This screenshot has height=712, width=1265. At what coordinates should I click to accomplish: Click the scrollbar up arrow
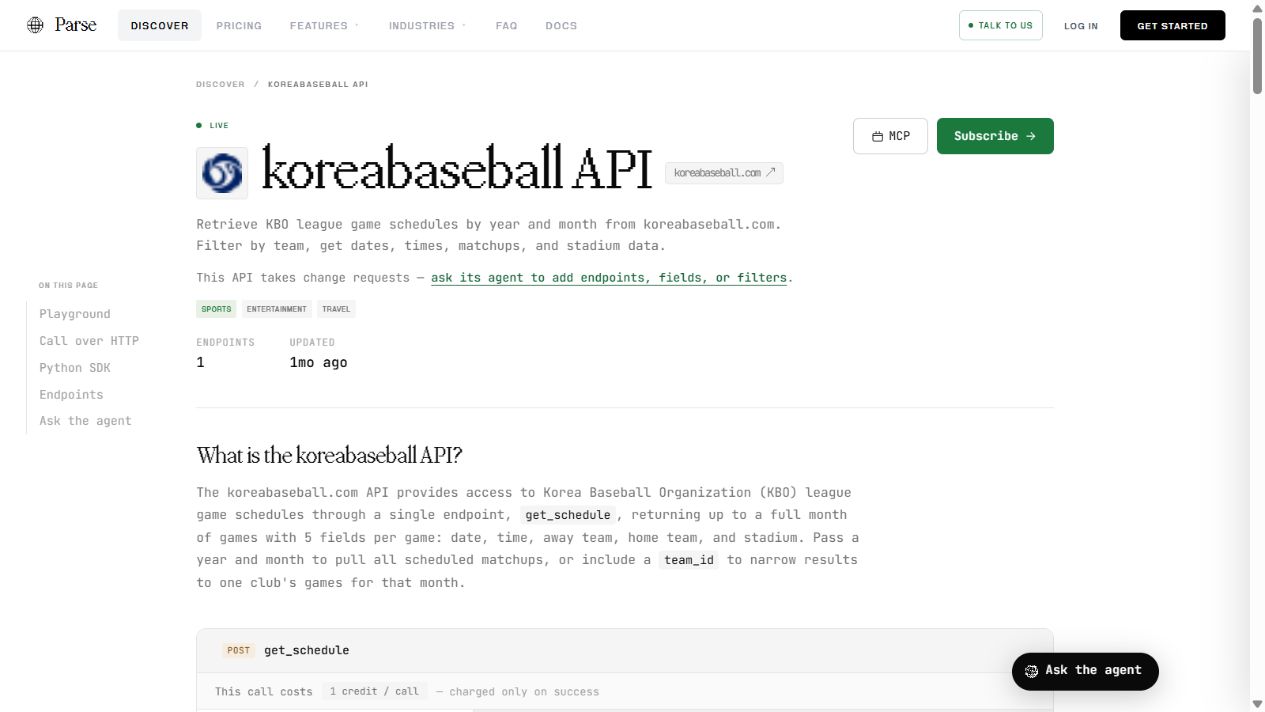pyautogui.click(x=1257, y=7)
